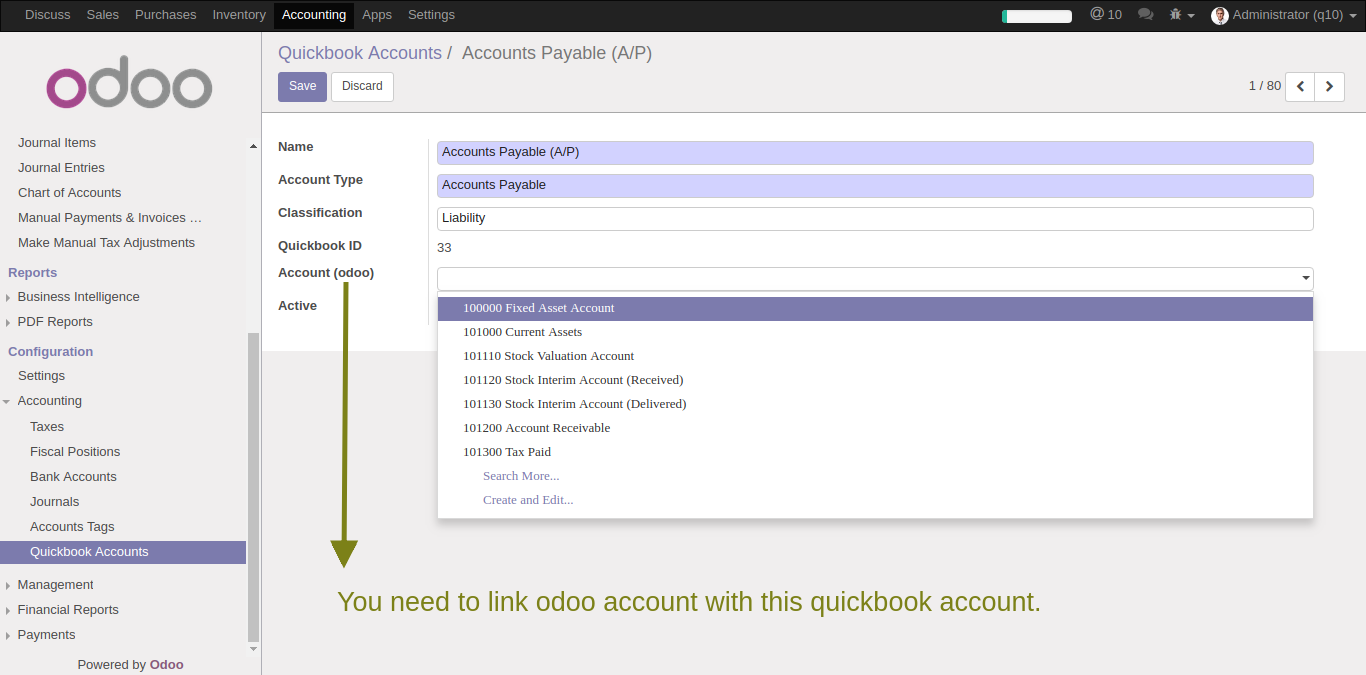The width and height of the screenshot is (1366, 675).
Task: Click the sidebar scroll up arrow
Action: (253, 146)
